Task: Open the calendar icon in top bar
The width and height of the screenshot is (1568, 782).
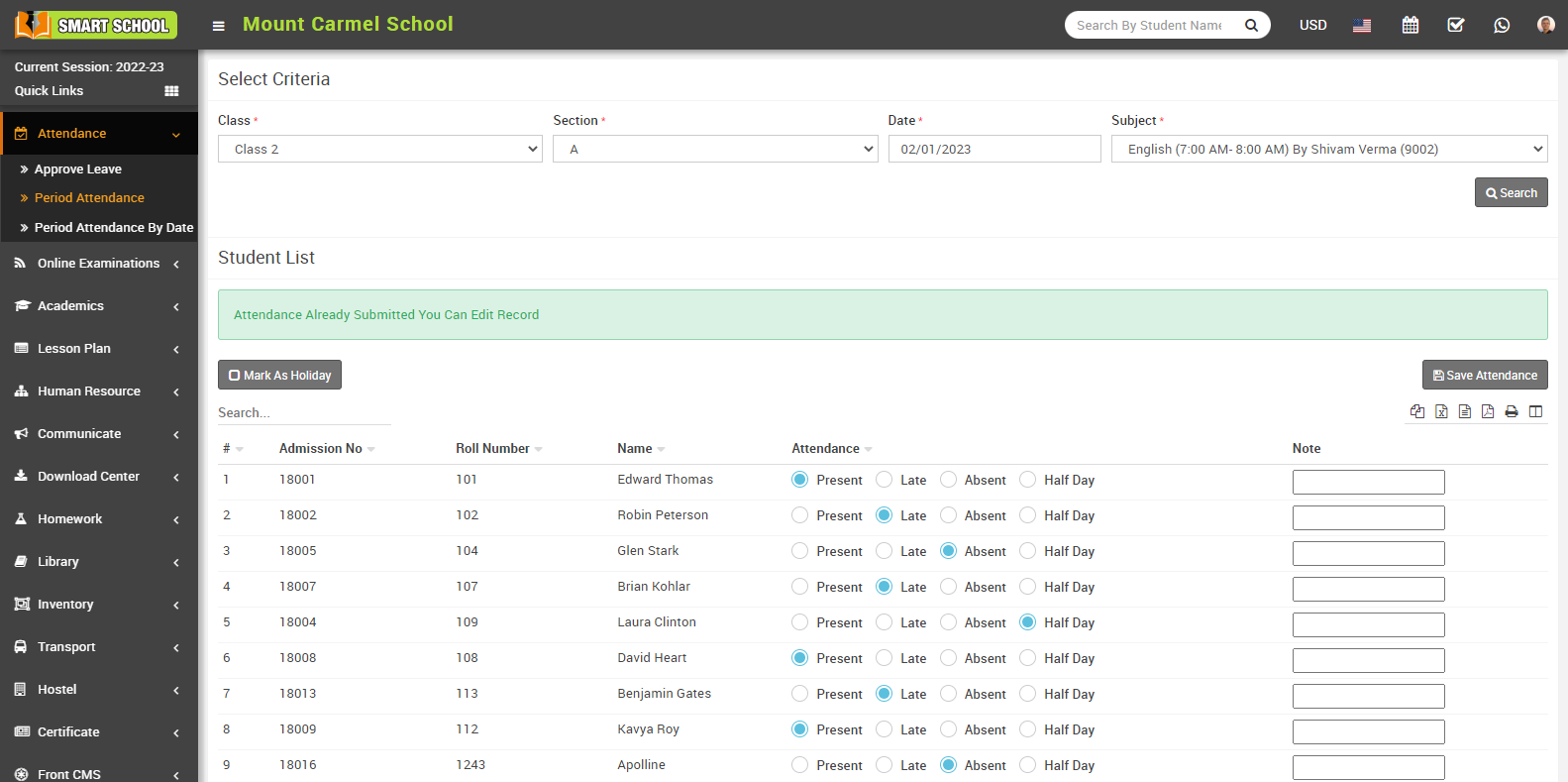Action: (1410, 25)
